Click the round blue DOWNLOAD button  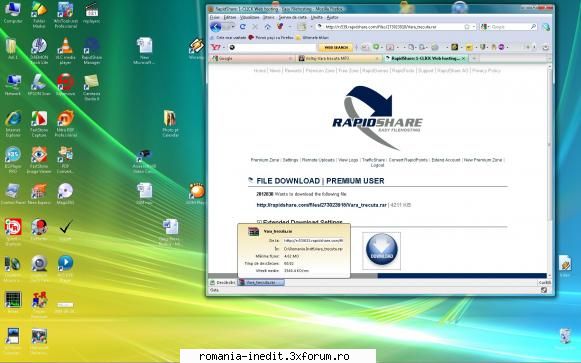382,249
